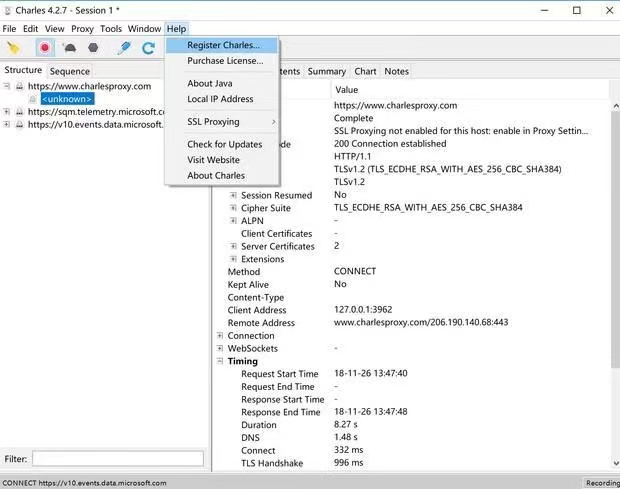Viewport: 620px width, 489px height.
Task: Select the <unknown> tree entry
Action: pyautogui.click(x=67, y=99)
